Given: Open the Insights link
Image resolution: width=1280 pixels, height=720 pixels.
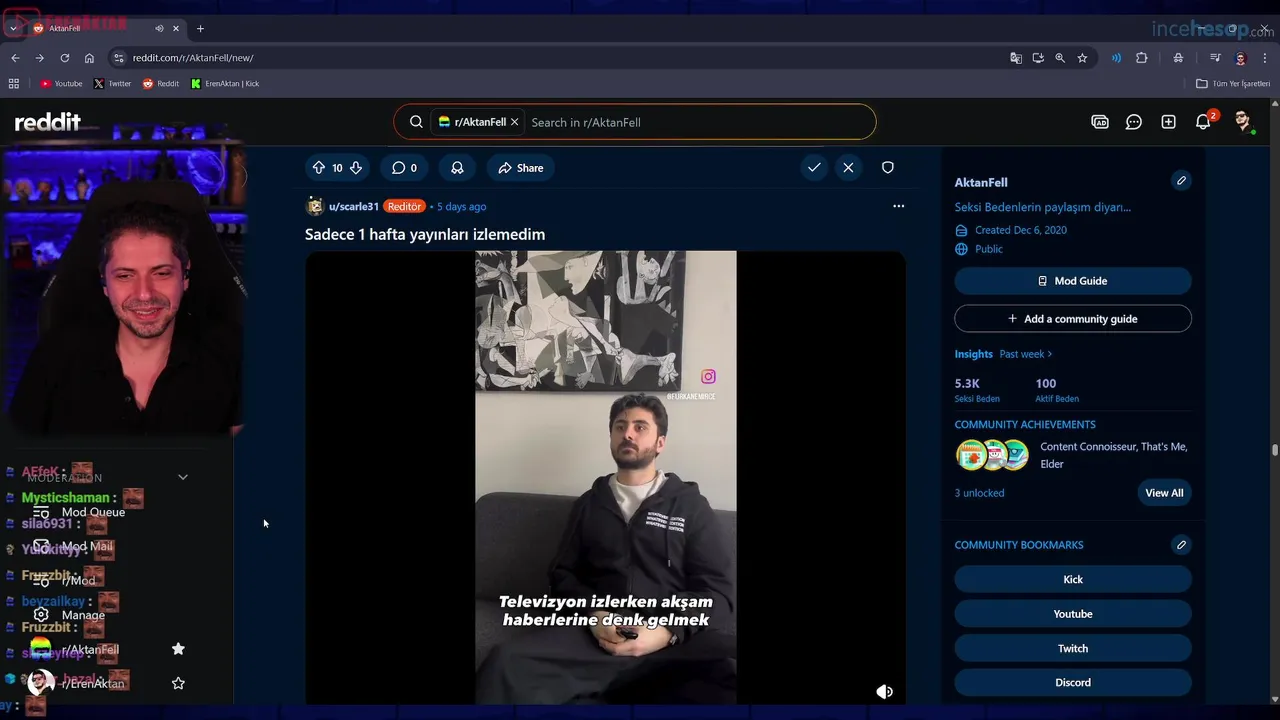Looking at the screenshot, I should (x=973, y=354).
